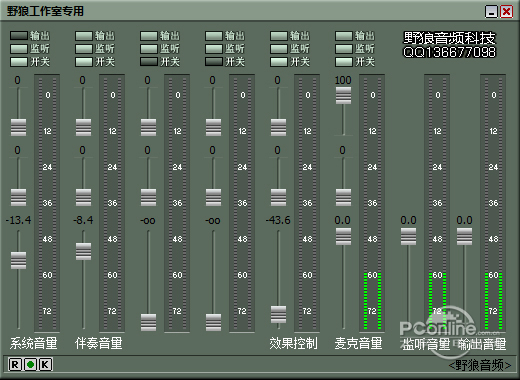
Task: Click the 野狼工作室专用 title bar text
Action: (x=45, y=11)
